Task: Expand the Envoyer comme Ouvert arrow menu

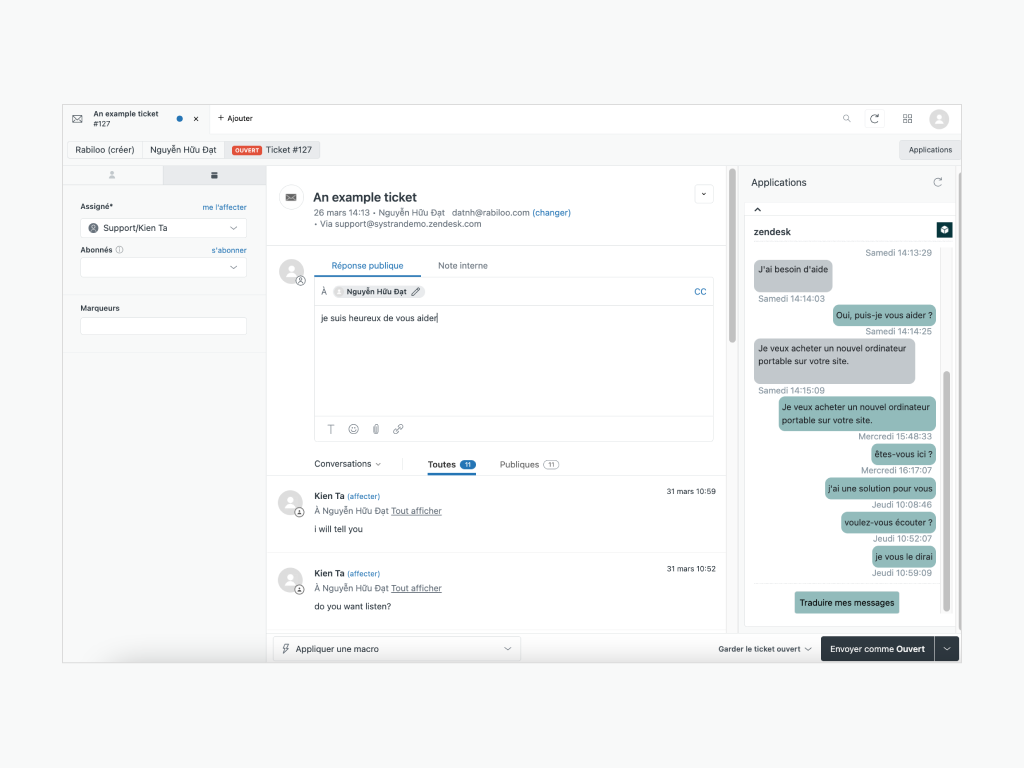Action: pos(947,649)
